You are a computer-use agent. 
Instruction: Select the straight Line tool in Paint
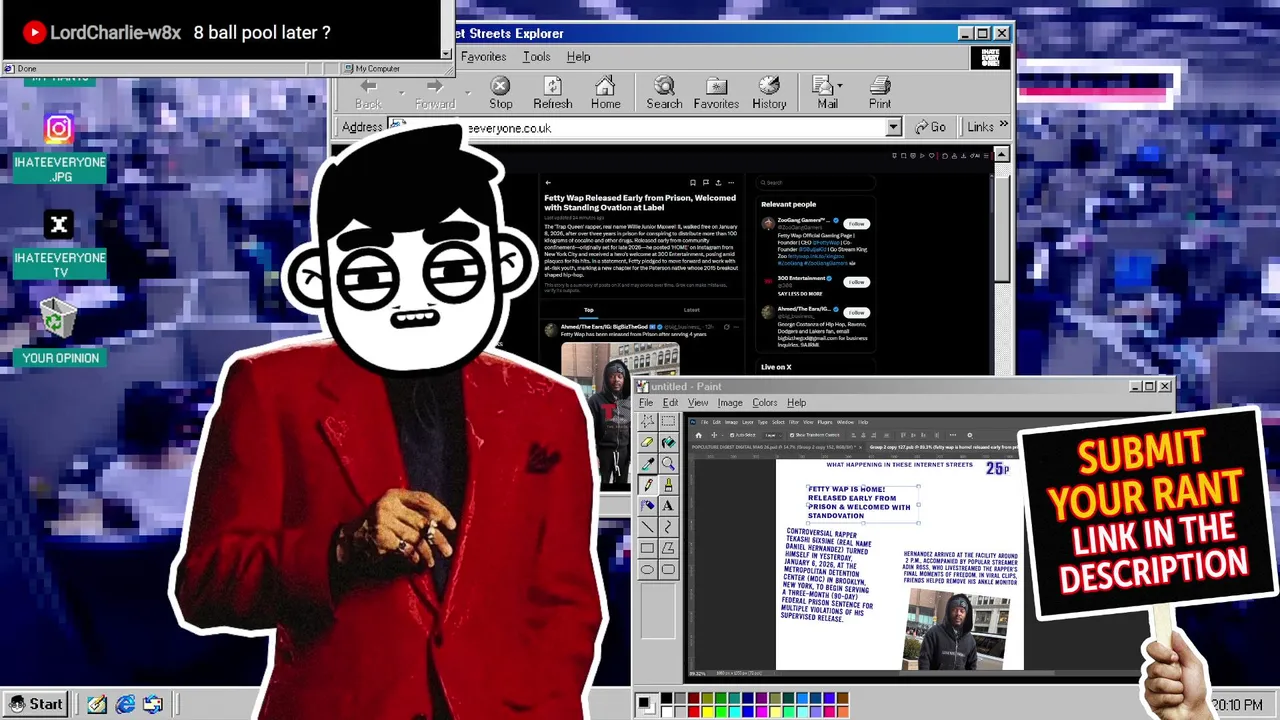pyautogui.click(x=647, y=527)
